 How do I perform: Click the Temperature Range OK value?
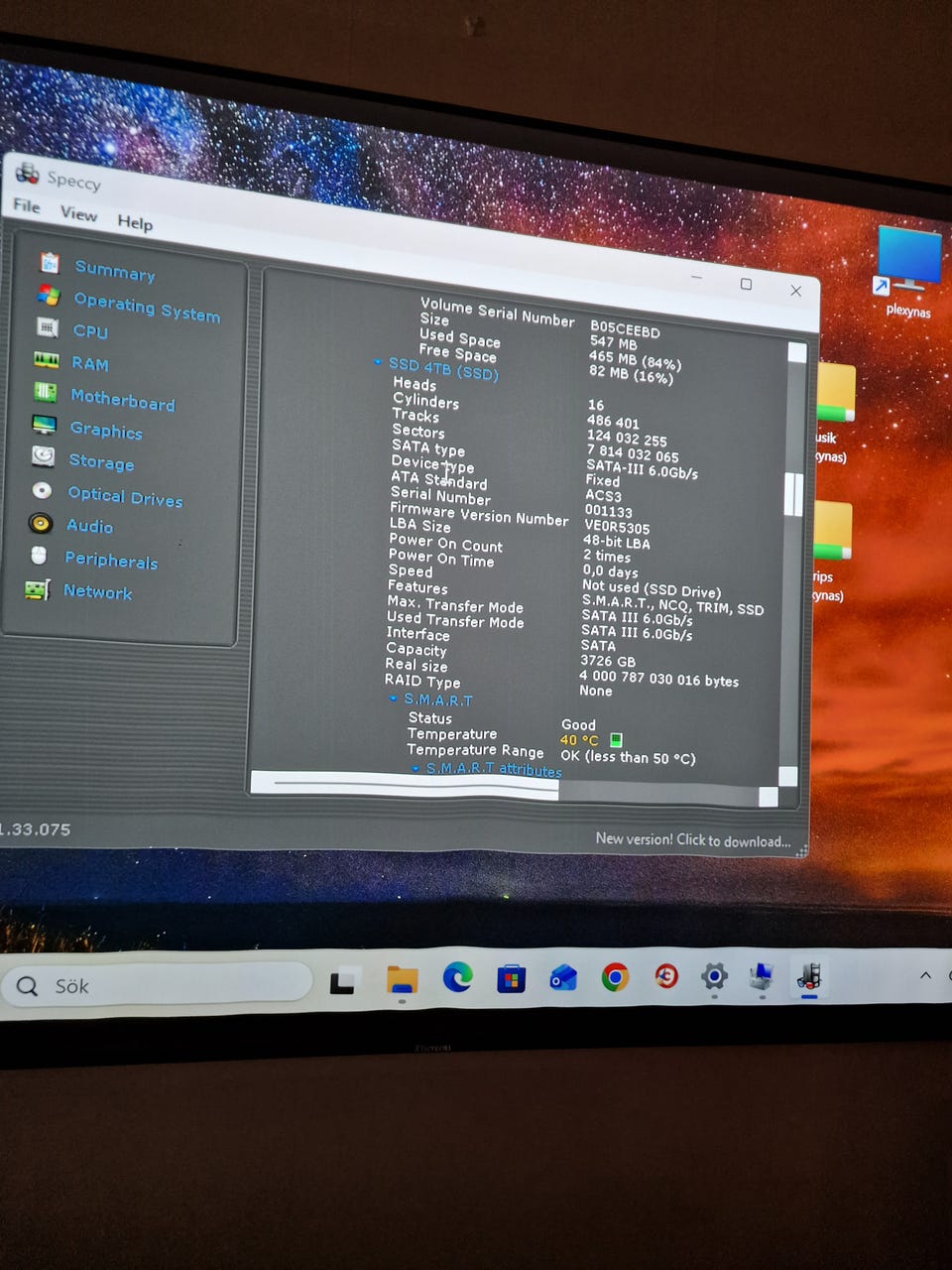pyautogui.click(x=628, y=756)
